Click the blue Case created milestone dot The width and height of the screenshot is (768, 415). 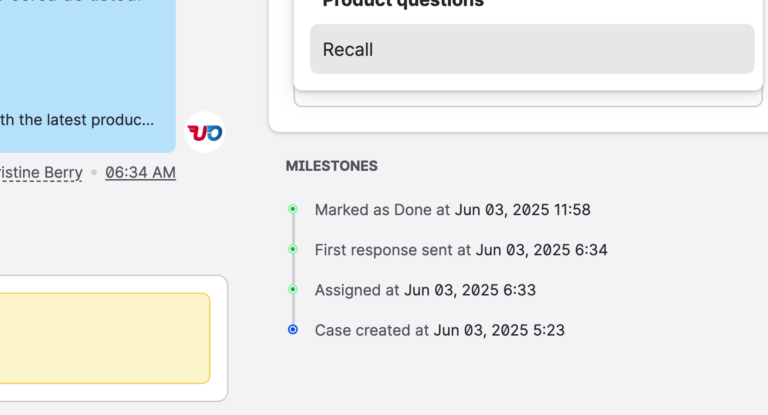pos(293,330)
